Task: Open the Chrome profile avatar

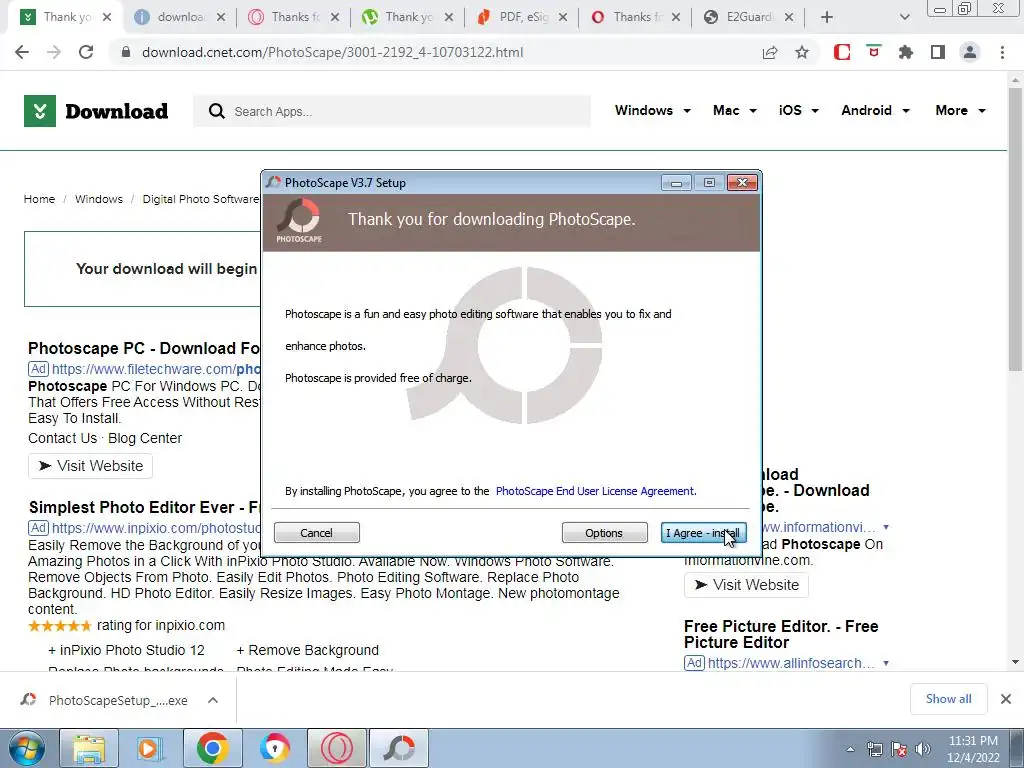Action: [970, 52]
